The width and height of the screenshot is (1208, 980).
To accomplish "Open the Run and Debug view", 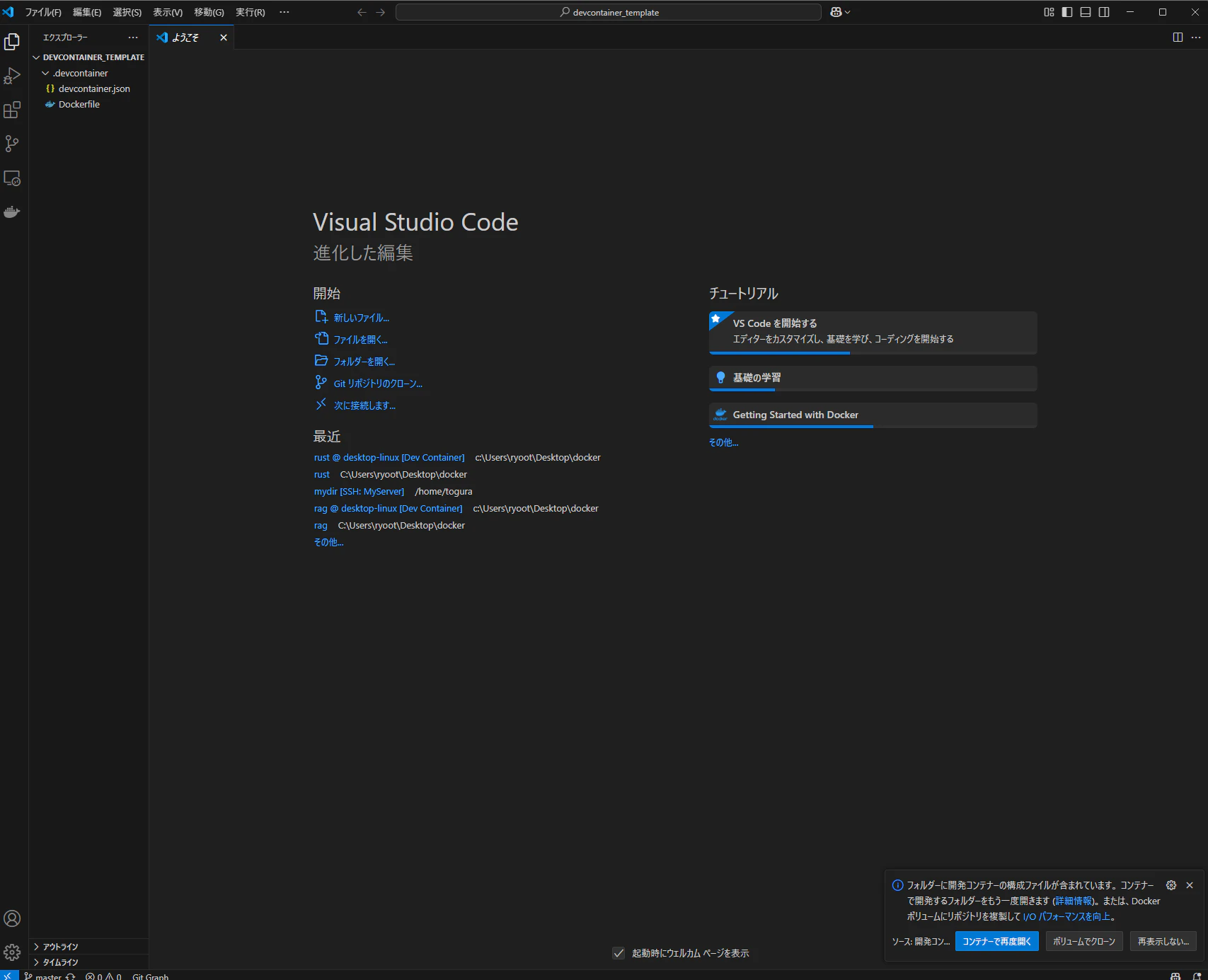I will [x=12, y=76].
